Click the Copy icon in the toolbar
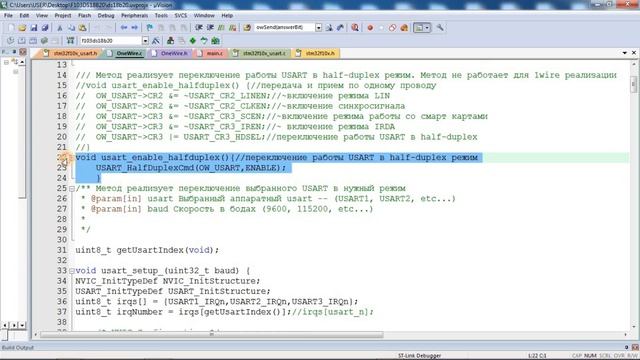 71,28
